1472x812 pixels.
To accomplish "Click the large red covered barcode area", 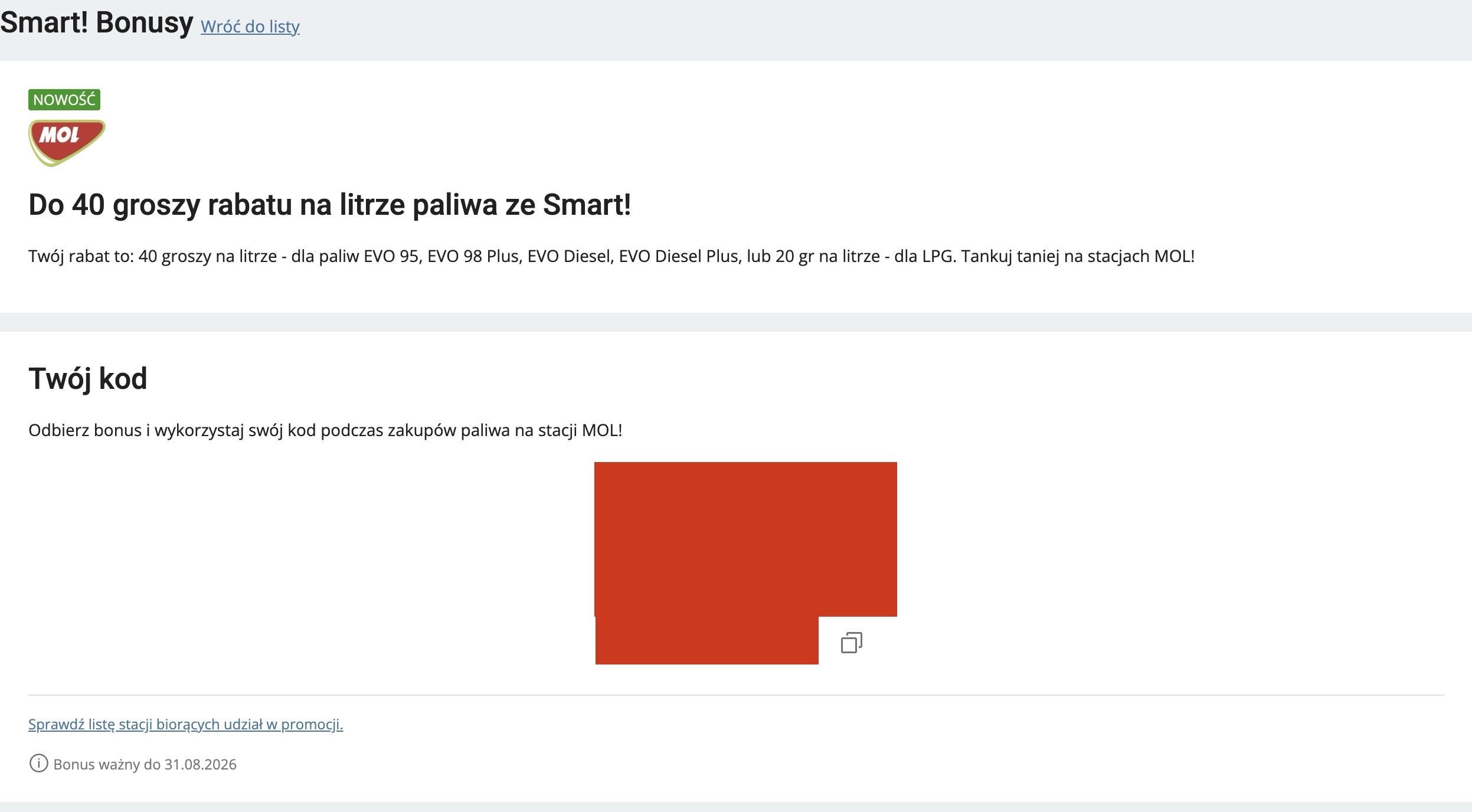I will click(745, 539).
